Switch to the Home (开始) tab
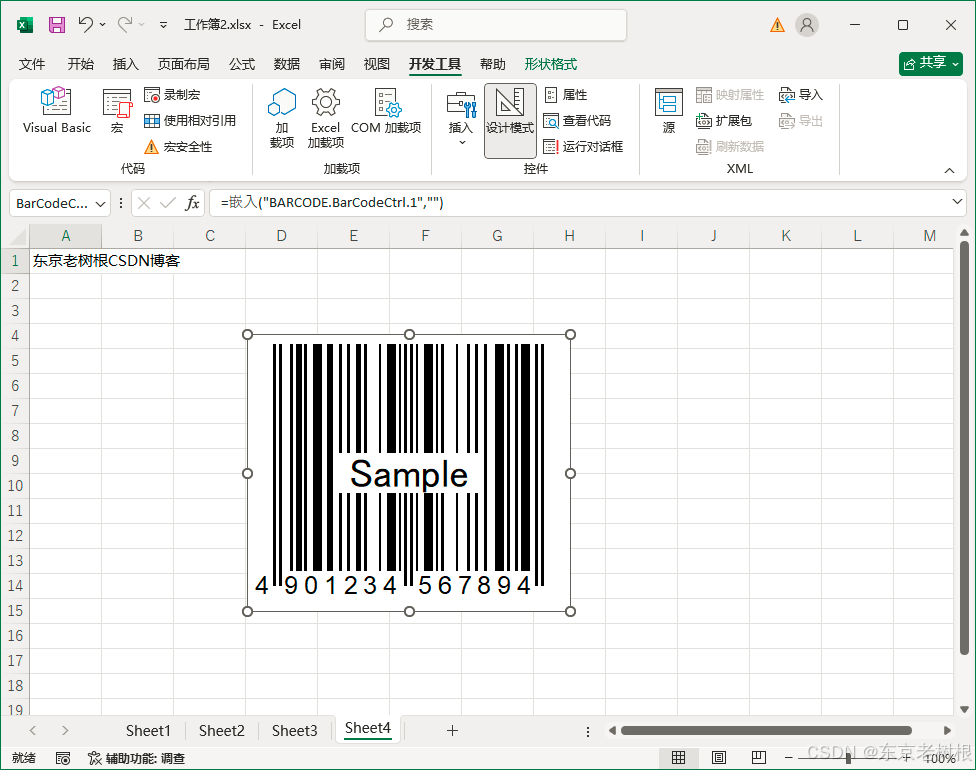 (80, 64)
